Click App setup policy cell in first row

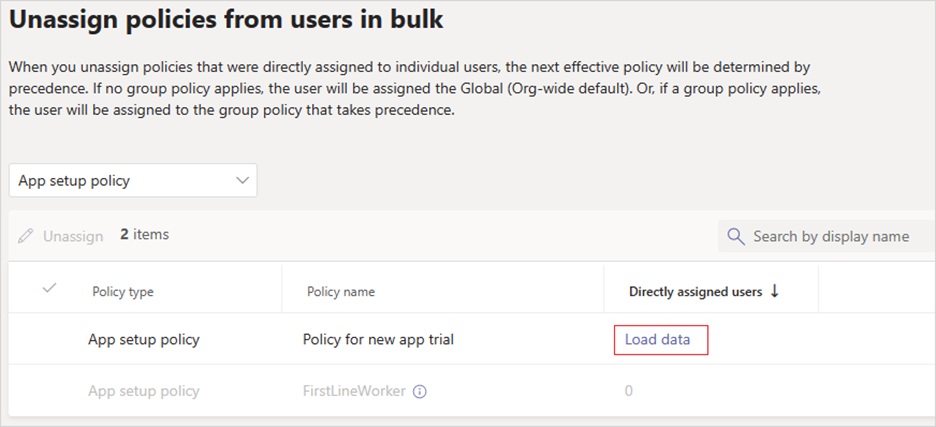(x=144, y=340)
